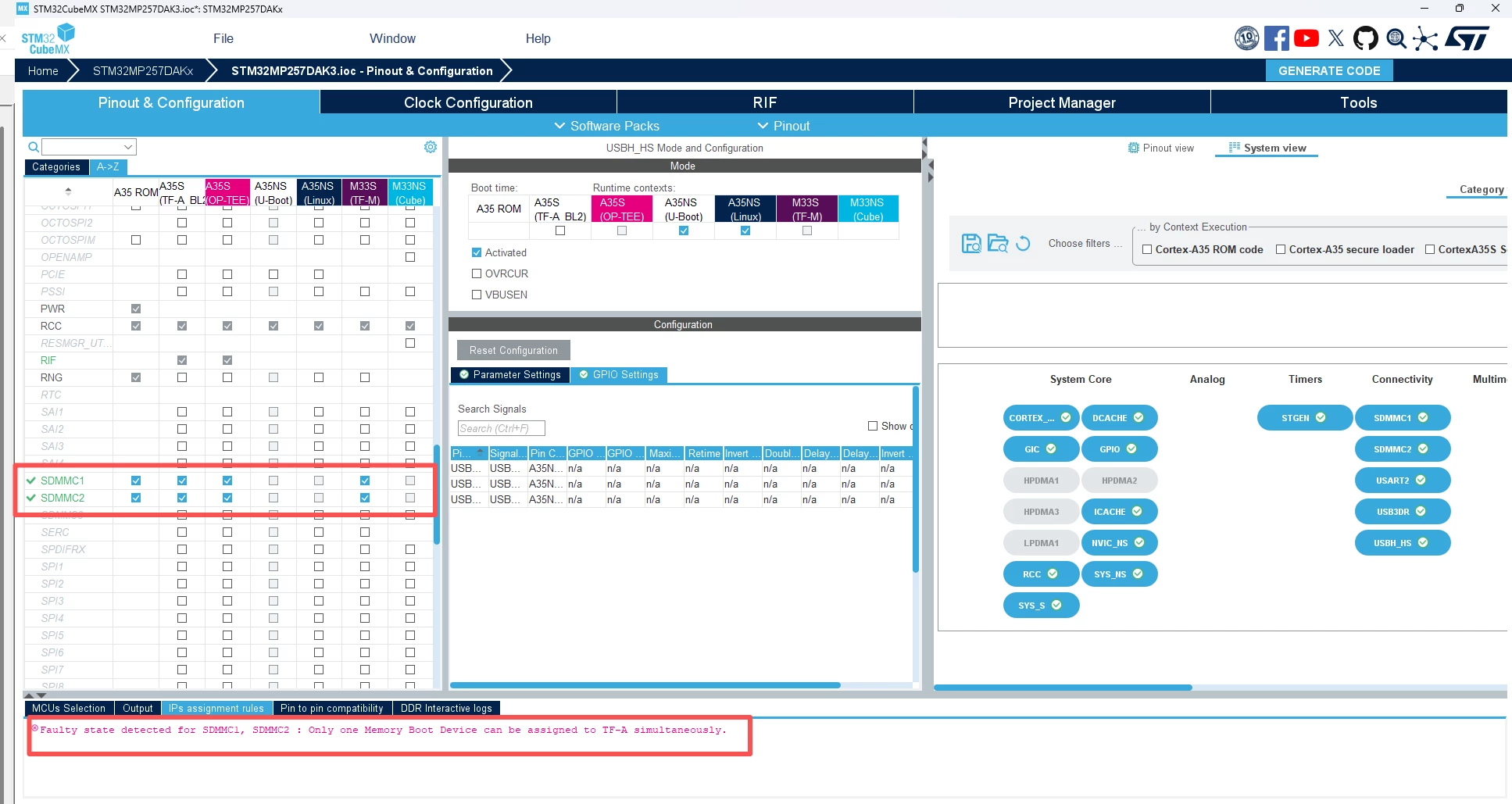Screen dimensions: 1512x804
Task: Expand the Pinout dropdown menu
Action: [784, 126]
